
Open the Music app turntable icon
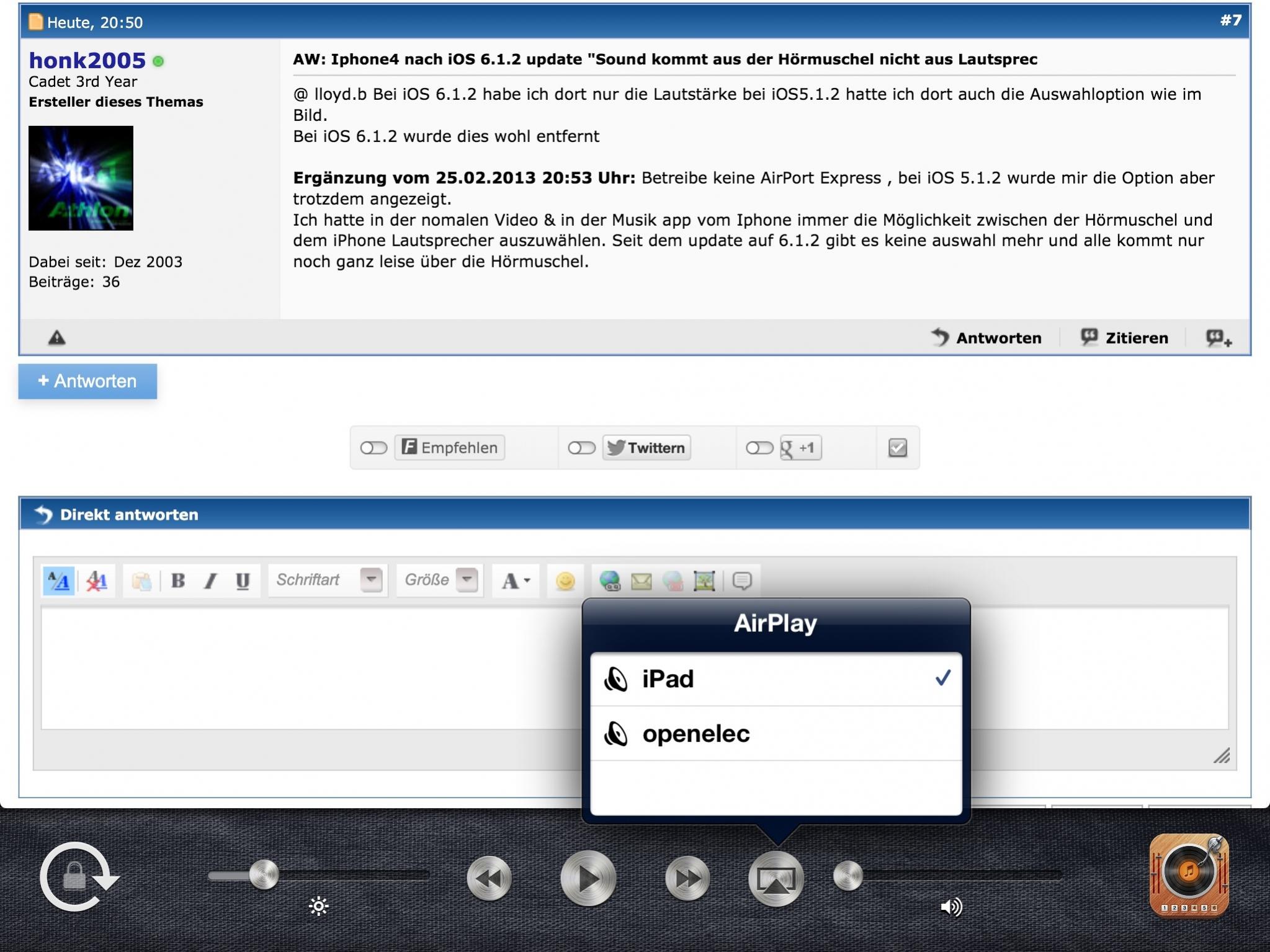pos(1189,875)
